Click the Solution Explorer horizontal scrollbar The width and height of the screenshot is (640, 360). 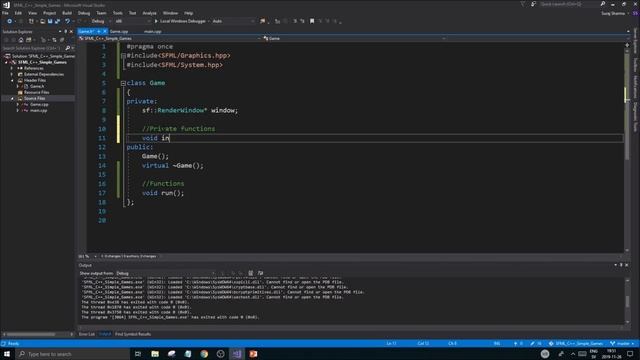click(37, 334)
